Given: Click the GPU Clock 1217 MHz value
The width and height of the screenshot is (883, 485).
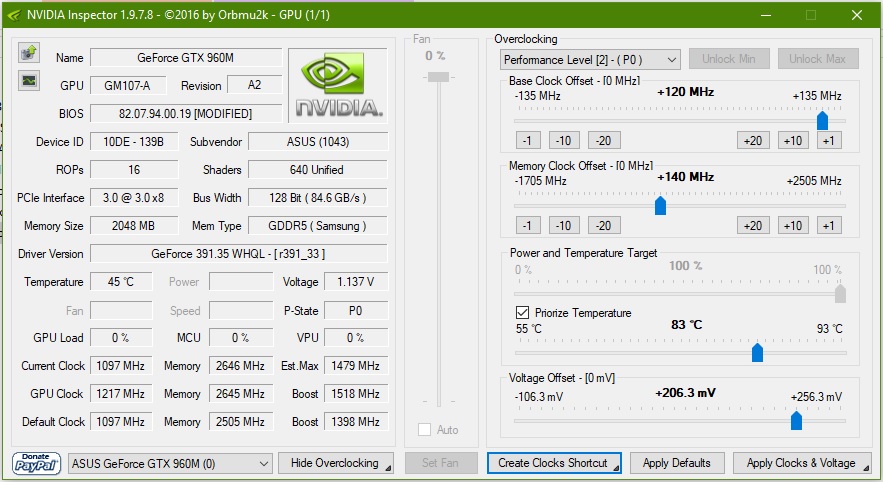Looking at the screenshot, I should 121,394.
